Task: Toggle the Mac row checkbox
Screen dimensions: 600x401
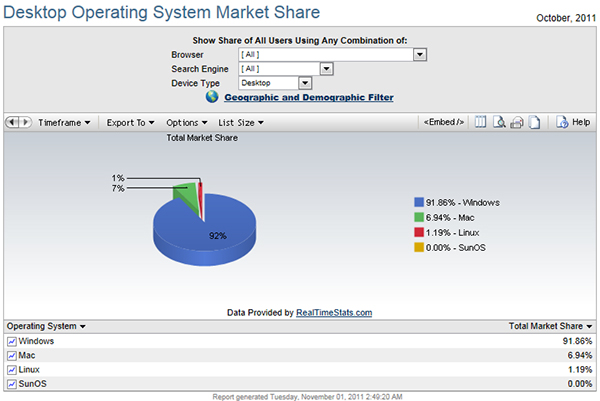Action: click(x=12, y=355)
